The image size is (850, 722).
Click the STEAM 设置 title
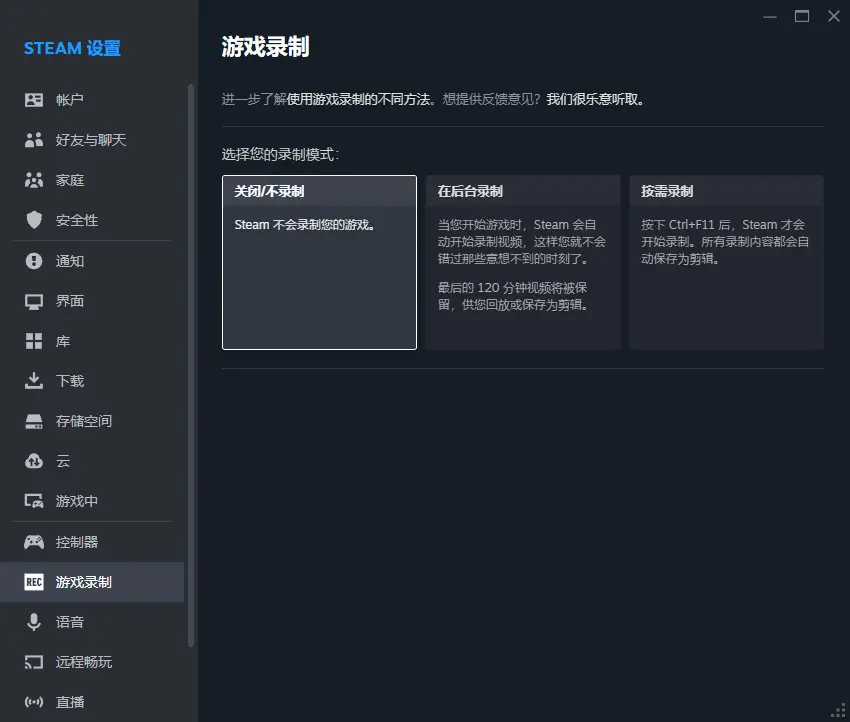pyautogui.click(x=72, y=48)
